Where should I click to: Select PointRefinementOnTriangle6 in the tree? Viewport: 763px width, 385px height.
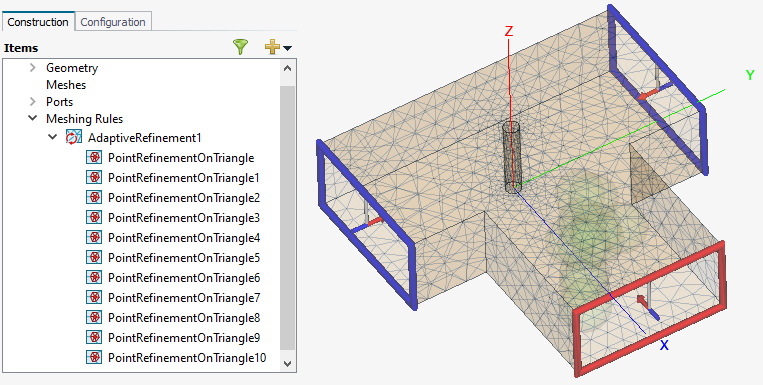click(184, 277)
